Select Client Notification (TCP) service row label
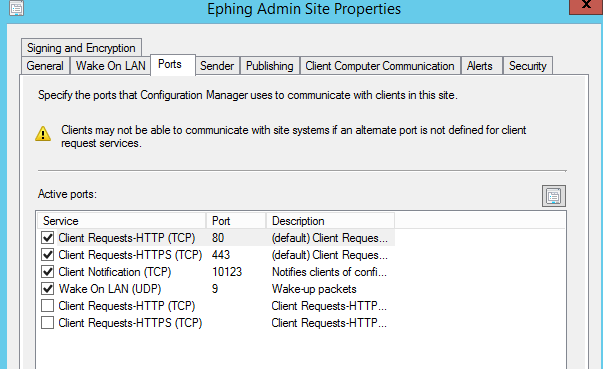 [115, 272]
